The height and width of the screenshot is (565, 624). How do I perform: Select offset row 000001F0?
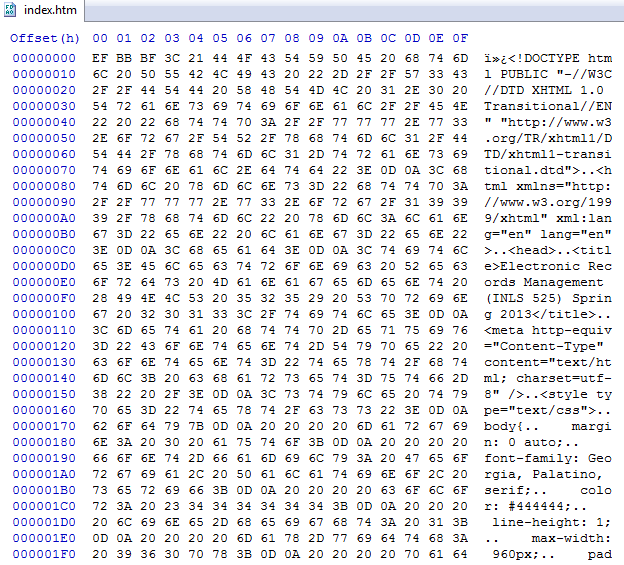(x=44, y=552)
